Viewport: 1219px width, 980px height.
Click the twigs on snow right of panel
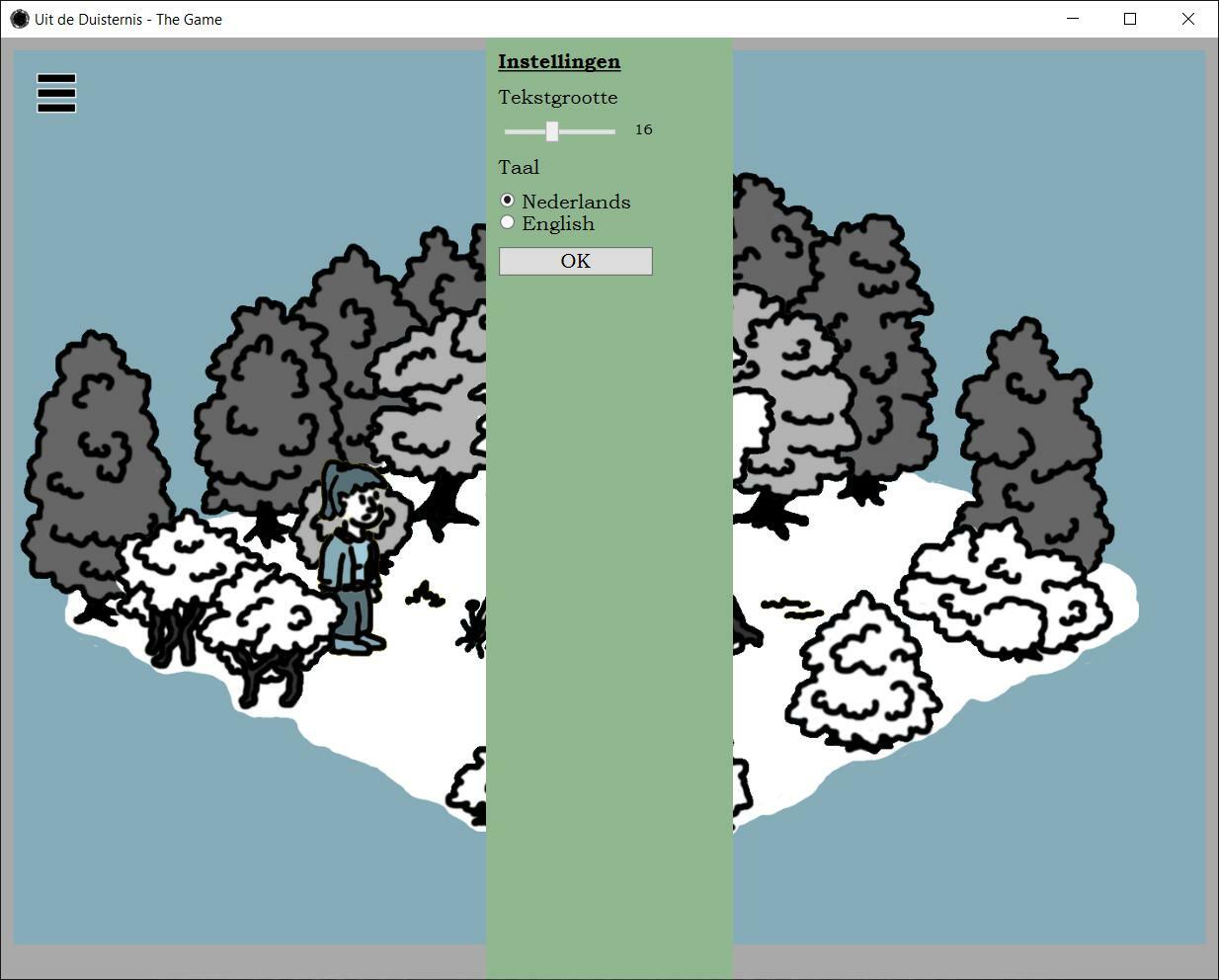click(792, 607)
